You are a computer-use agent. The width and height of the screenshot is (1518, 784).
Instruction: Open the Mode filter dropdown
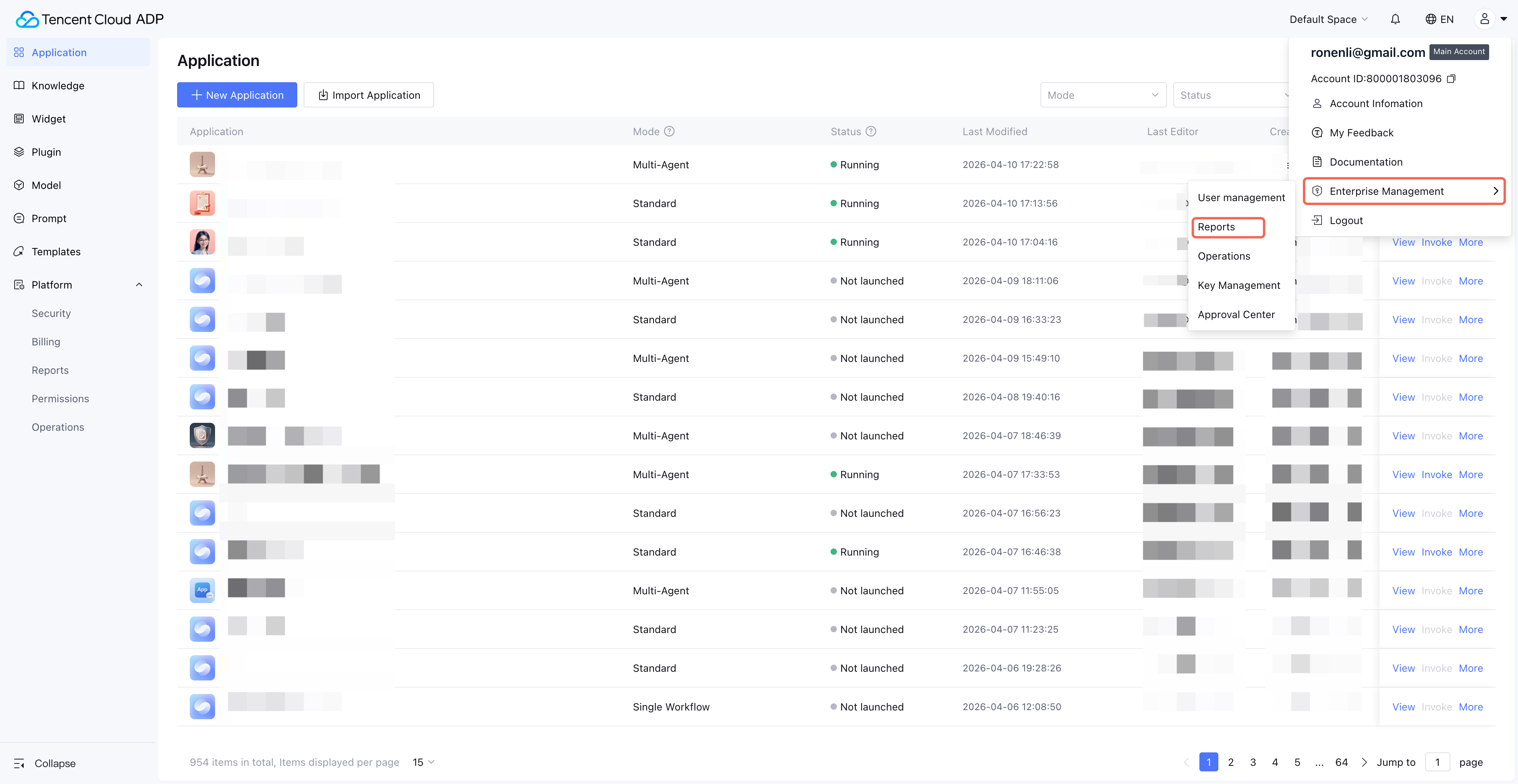point(1103,95)
